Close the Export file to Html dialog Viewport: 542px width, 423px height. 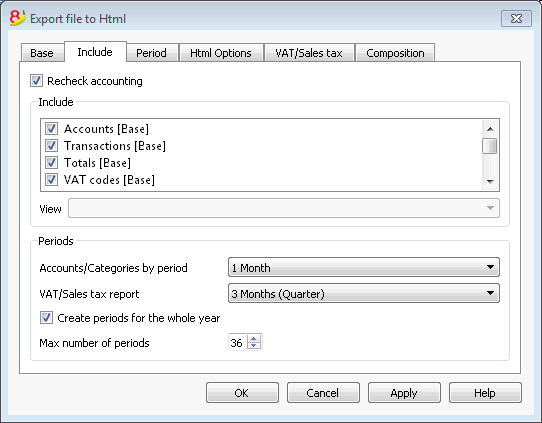pos(516,18)
